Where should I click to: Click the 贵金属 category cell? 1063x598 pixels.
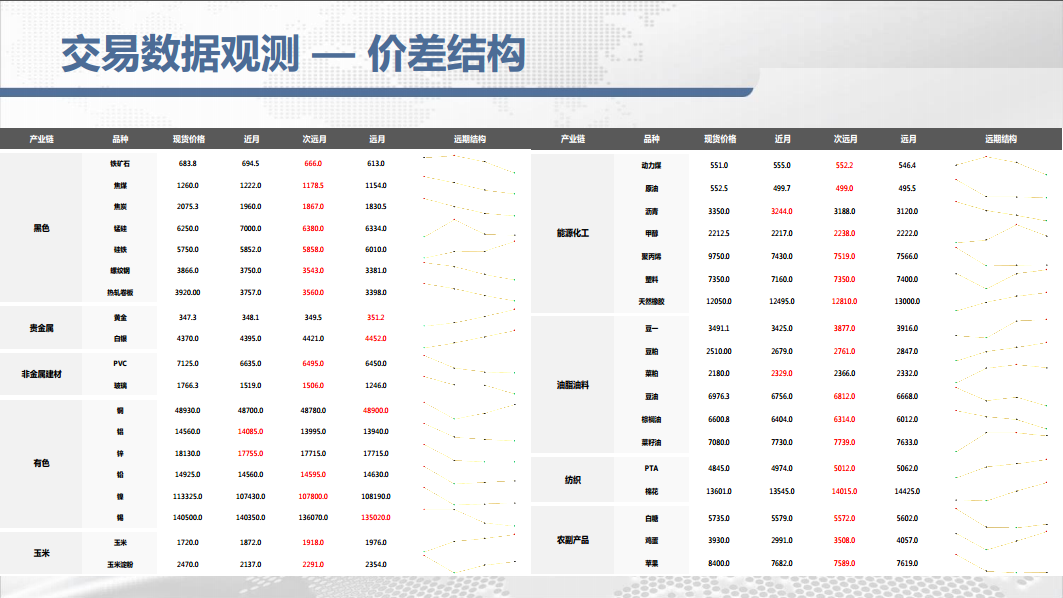click(x=41, y=327)
